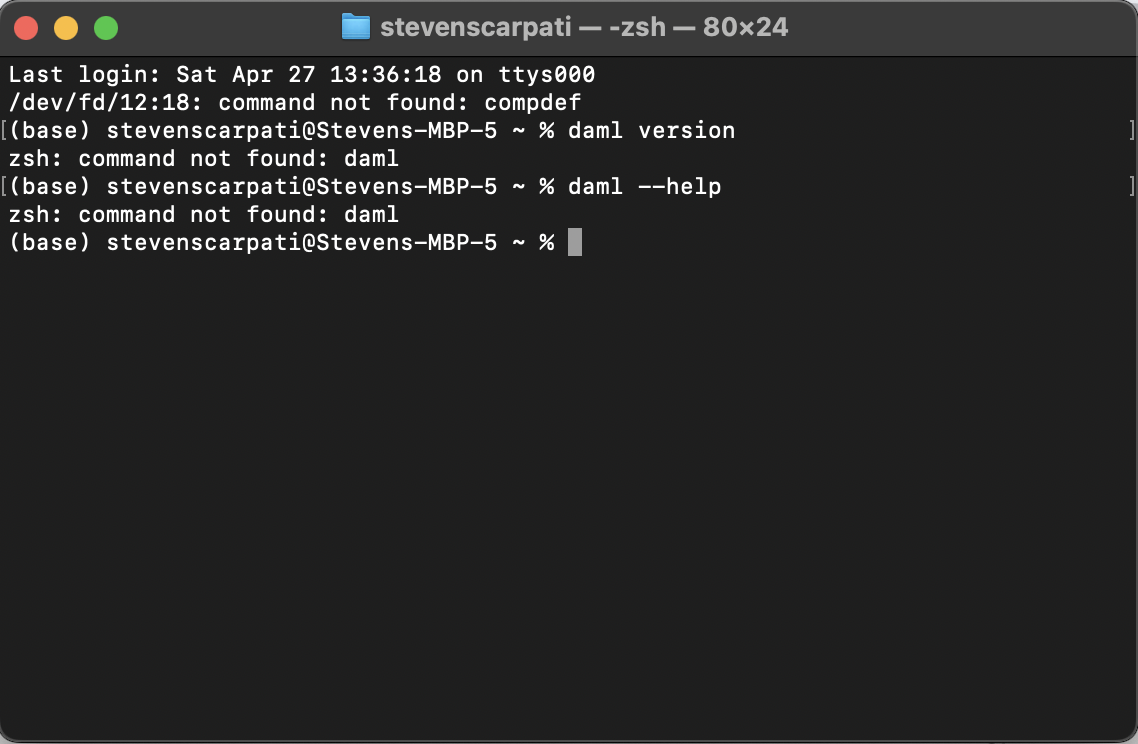Viewport: 1138px width, 744px height.
Task: Click the left bracket mark beside "daml --help" prompt
Action: [x=4, y=186]
